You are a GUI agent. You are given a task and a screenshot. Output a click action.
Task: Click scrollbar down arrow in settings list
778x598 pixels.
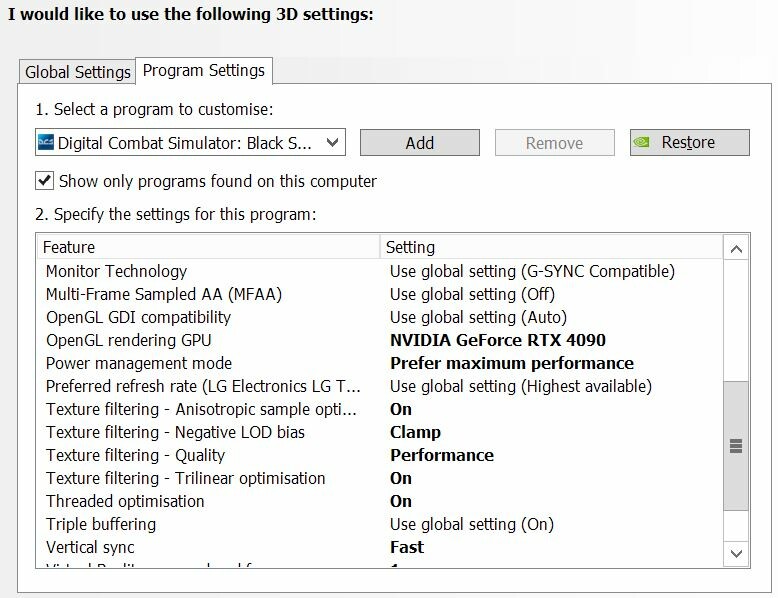click(736, 553)
